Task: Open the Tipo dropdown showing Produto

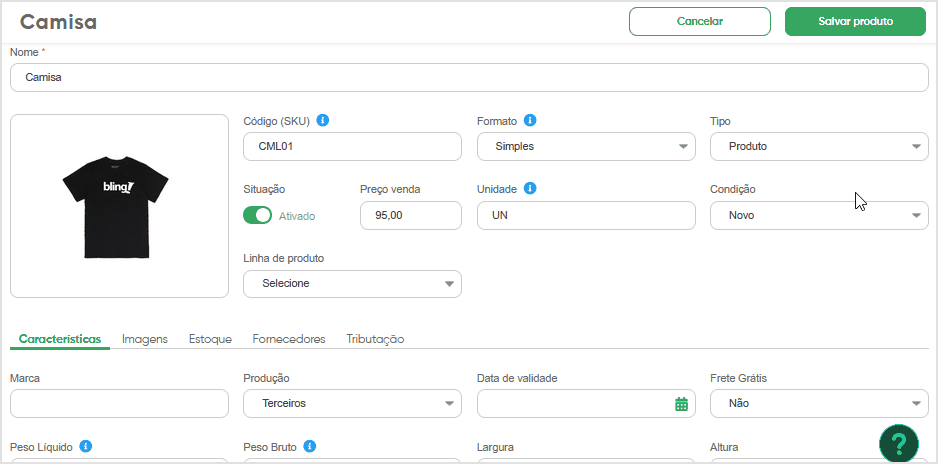Action: click(x=819, y=146)
